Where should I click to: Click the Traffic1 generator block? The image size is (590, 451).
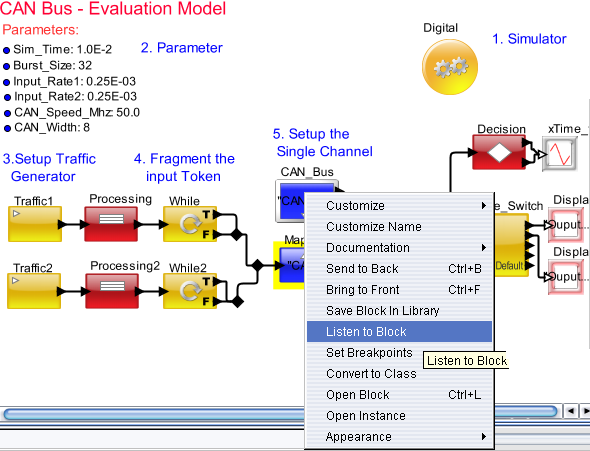[35, 224]
